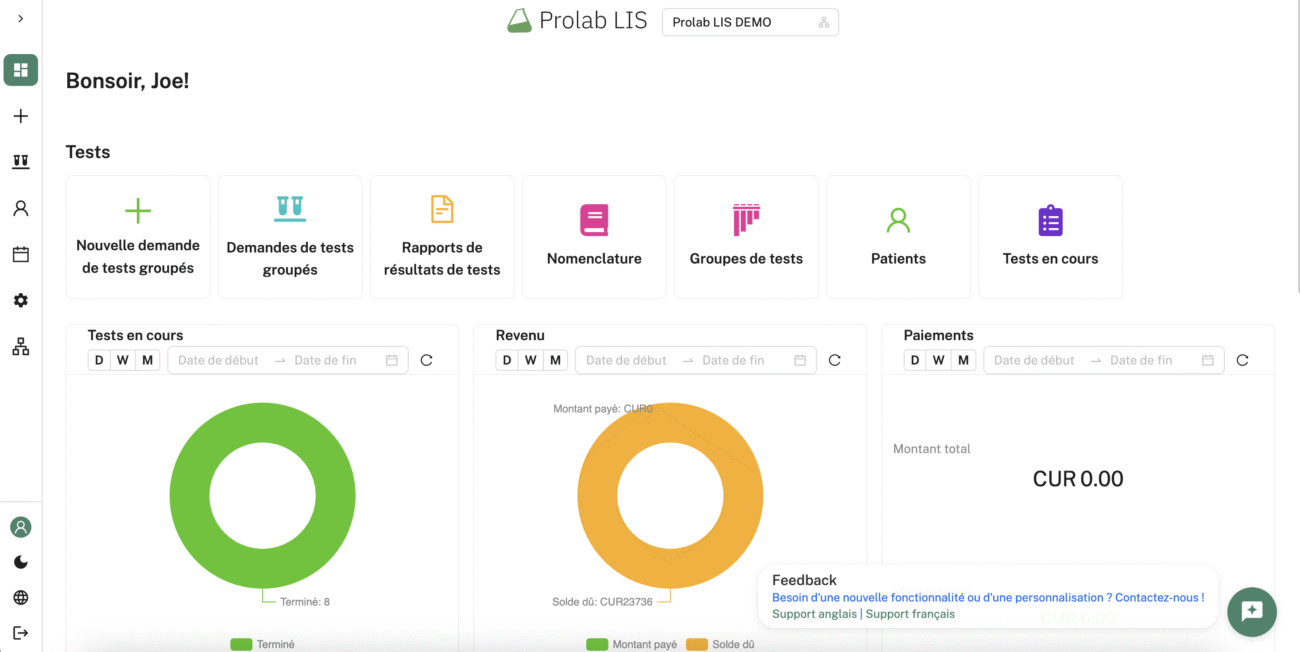1300x652 pixels.
Task: Select D range for Tests en cours
Action: pos(99,360)
